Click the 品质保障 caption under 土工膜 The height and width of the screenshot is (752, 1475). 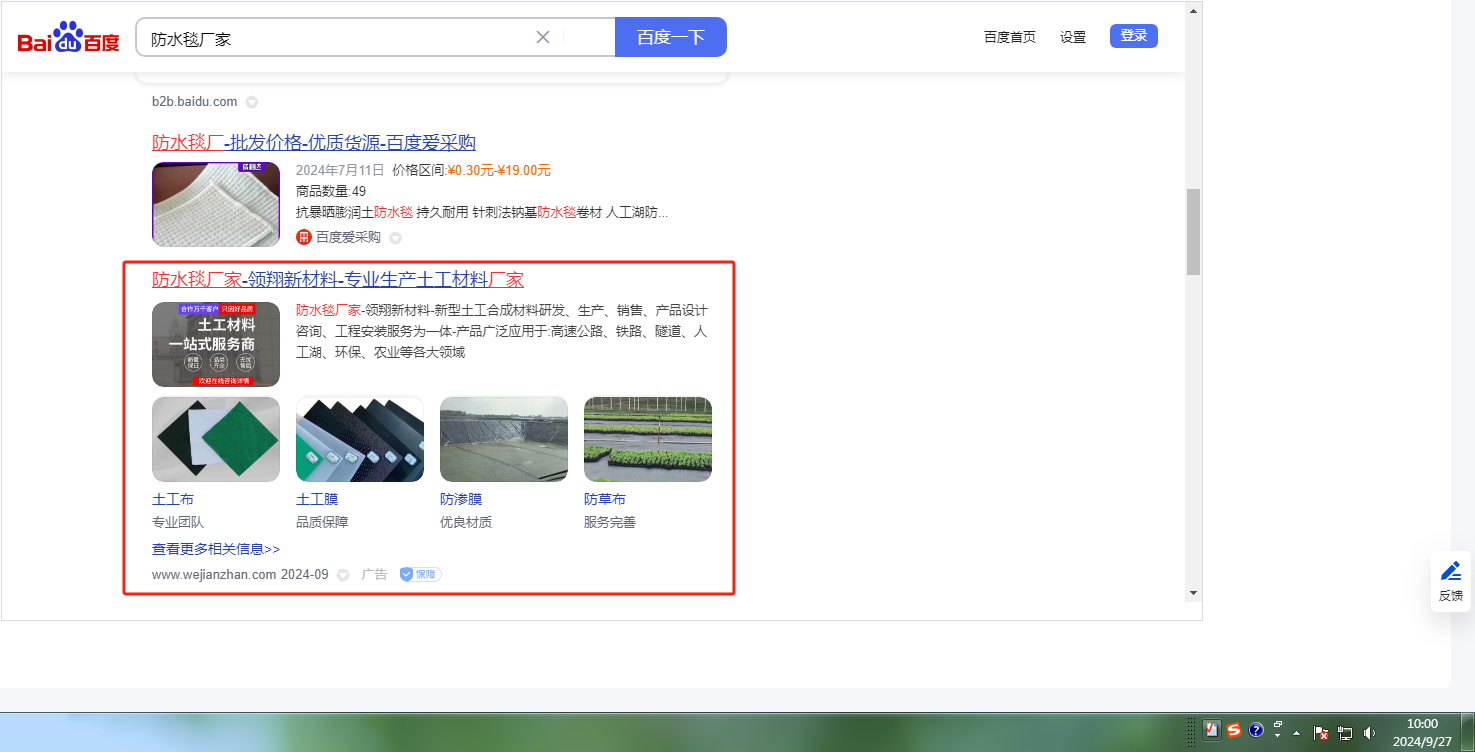[x=322, y=522]
